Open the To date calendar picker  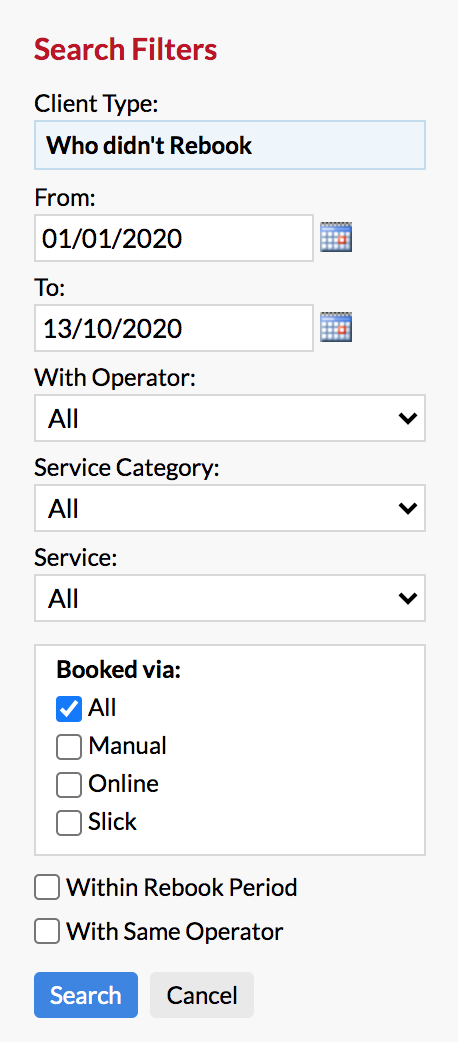(x=336, y=327)
